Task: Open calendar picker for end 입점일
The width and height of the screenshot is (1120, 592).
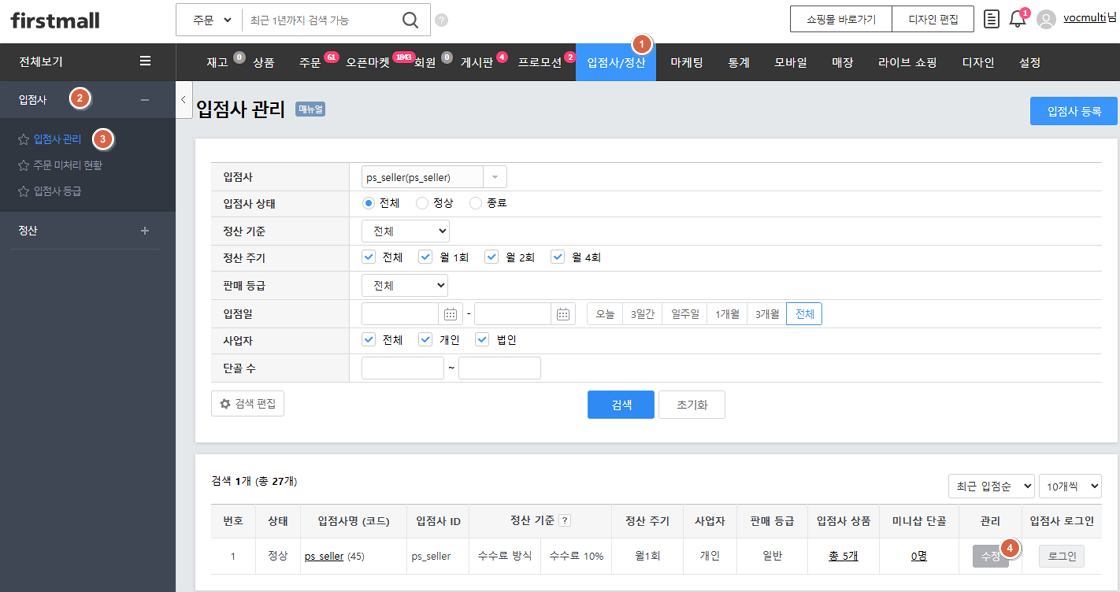Action: [563, 313]
